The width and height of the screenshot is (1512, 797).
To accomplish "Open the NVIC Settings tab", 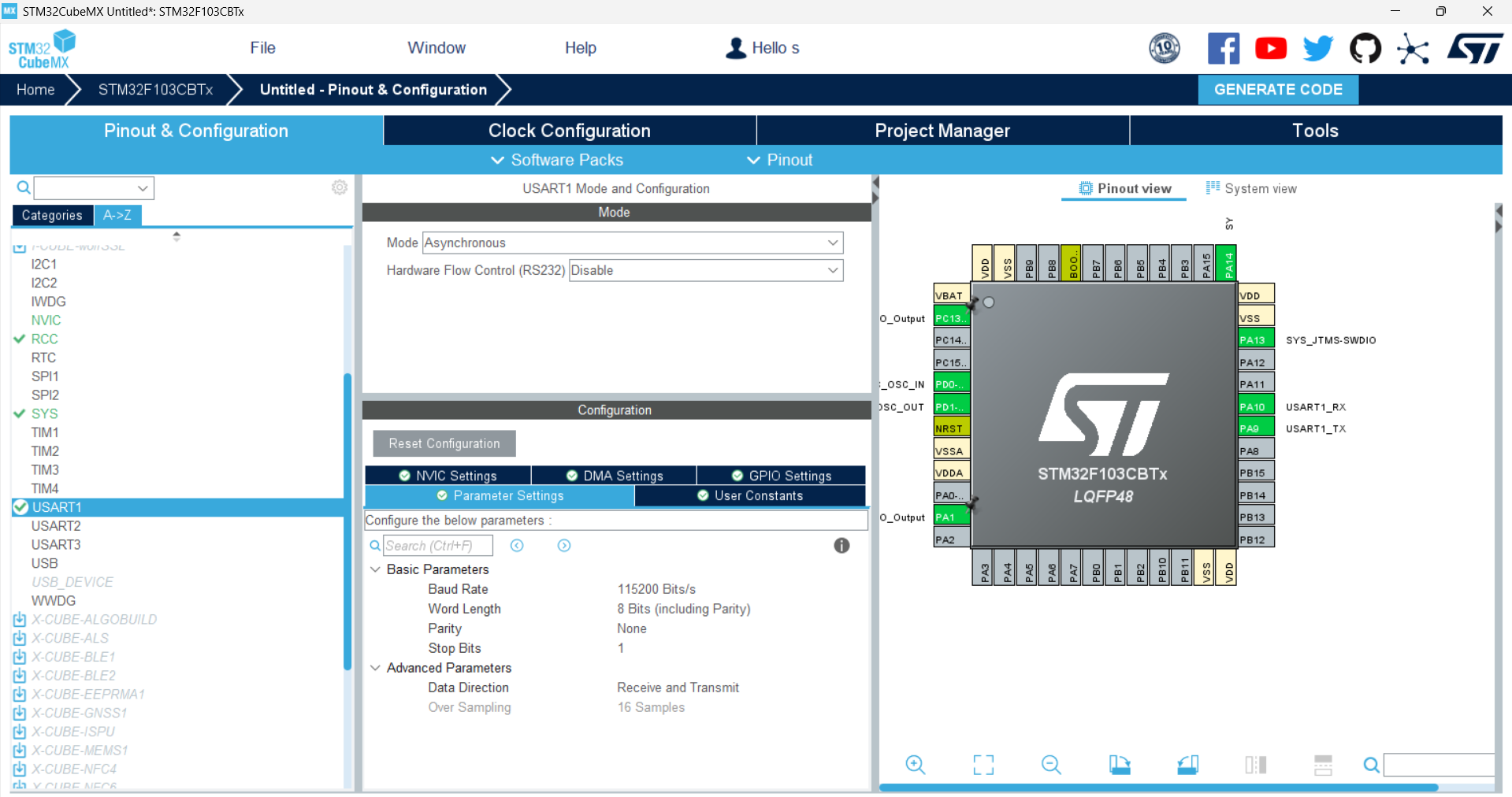I will click(x=448, y=476).
